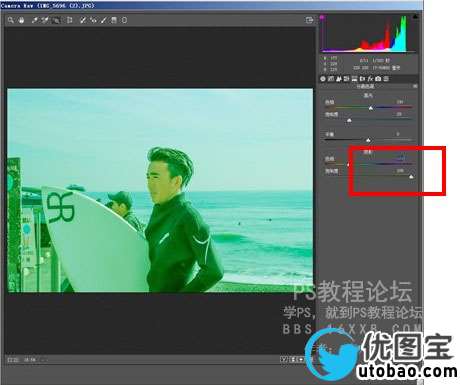This screenshot has height=385, width=460.
Task: Toggle full screen mode icon
Action: click(x=309, y=20)
